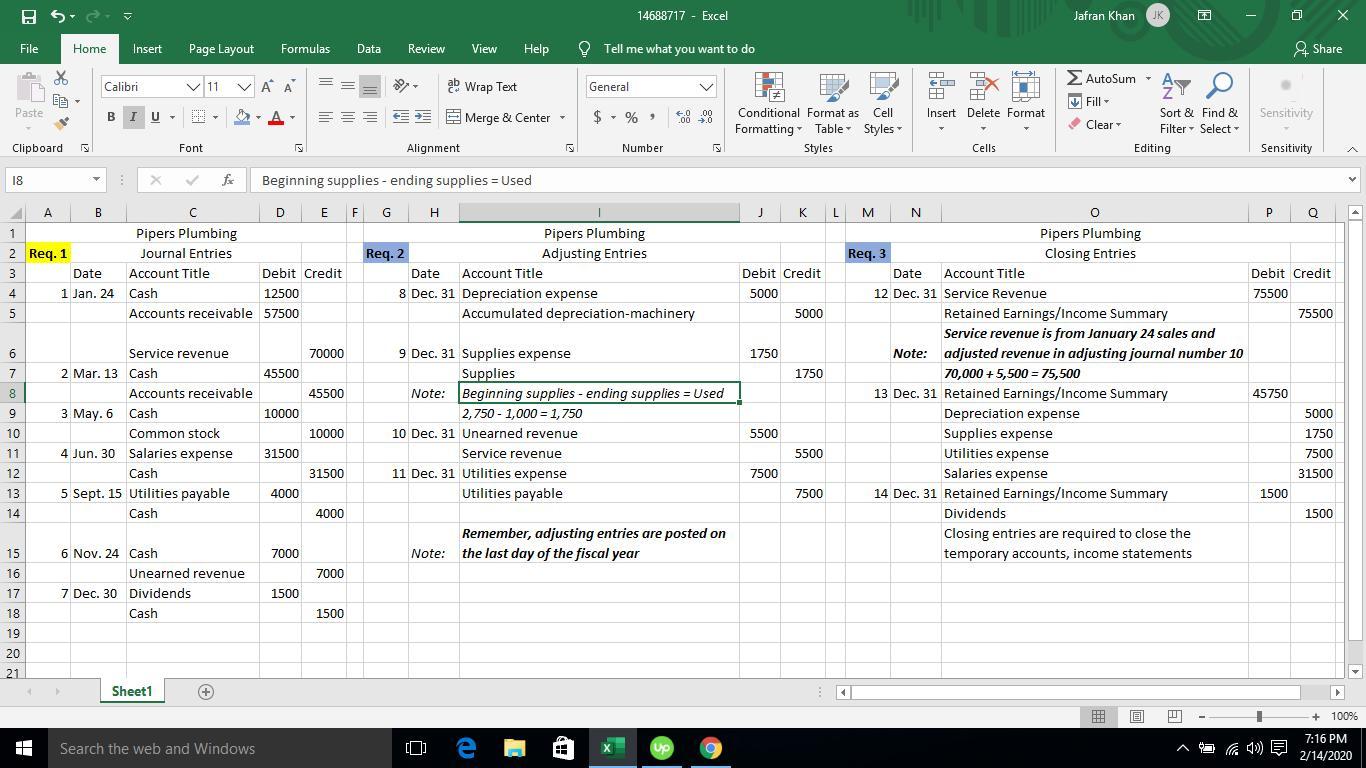Toggle Italic formatting
The width and height of the screenshot is (1366, 768).
pos(133,118)
